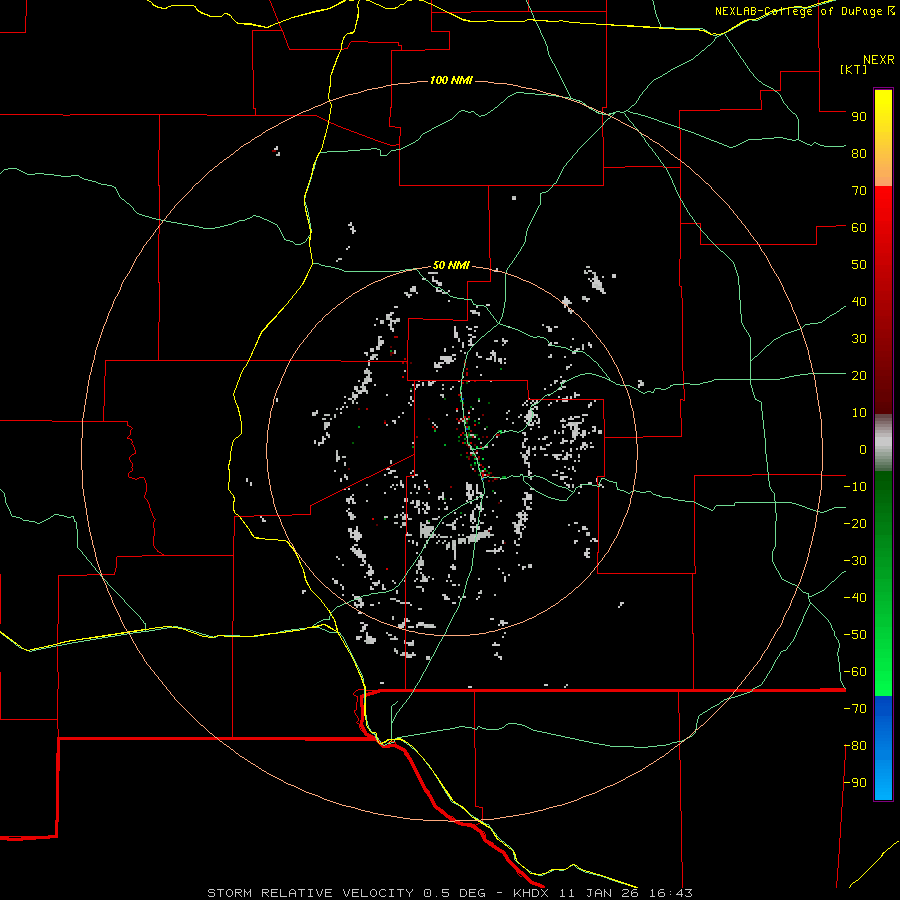Viewport: 900px width, 900px height.
Task: Click the "16:43" timestamp
Action: click(671, 893)
